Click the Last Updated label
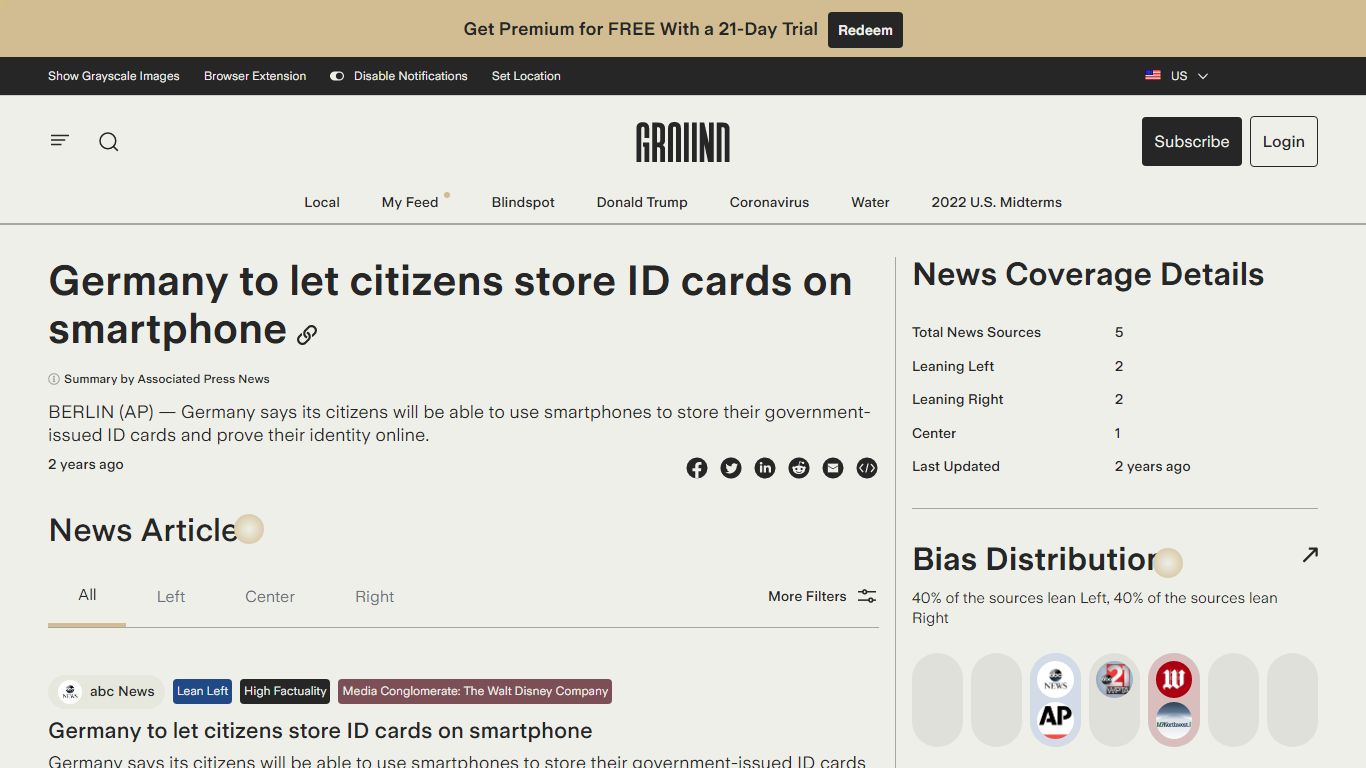Screen dimensions: 1366x768 point(955,466)
